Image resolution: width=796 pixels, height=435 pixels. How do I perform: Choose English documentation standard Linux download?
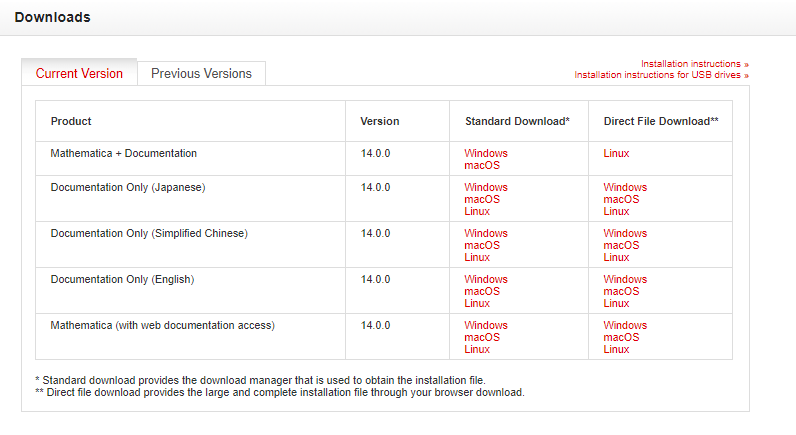pyautogui.click(x=477, y=304)
